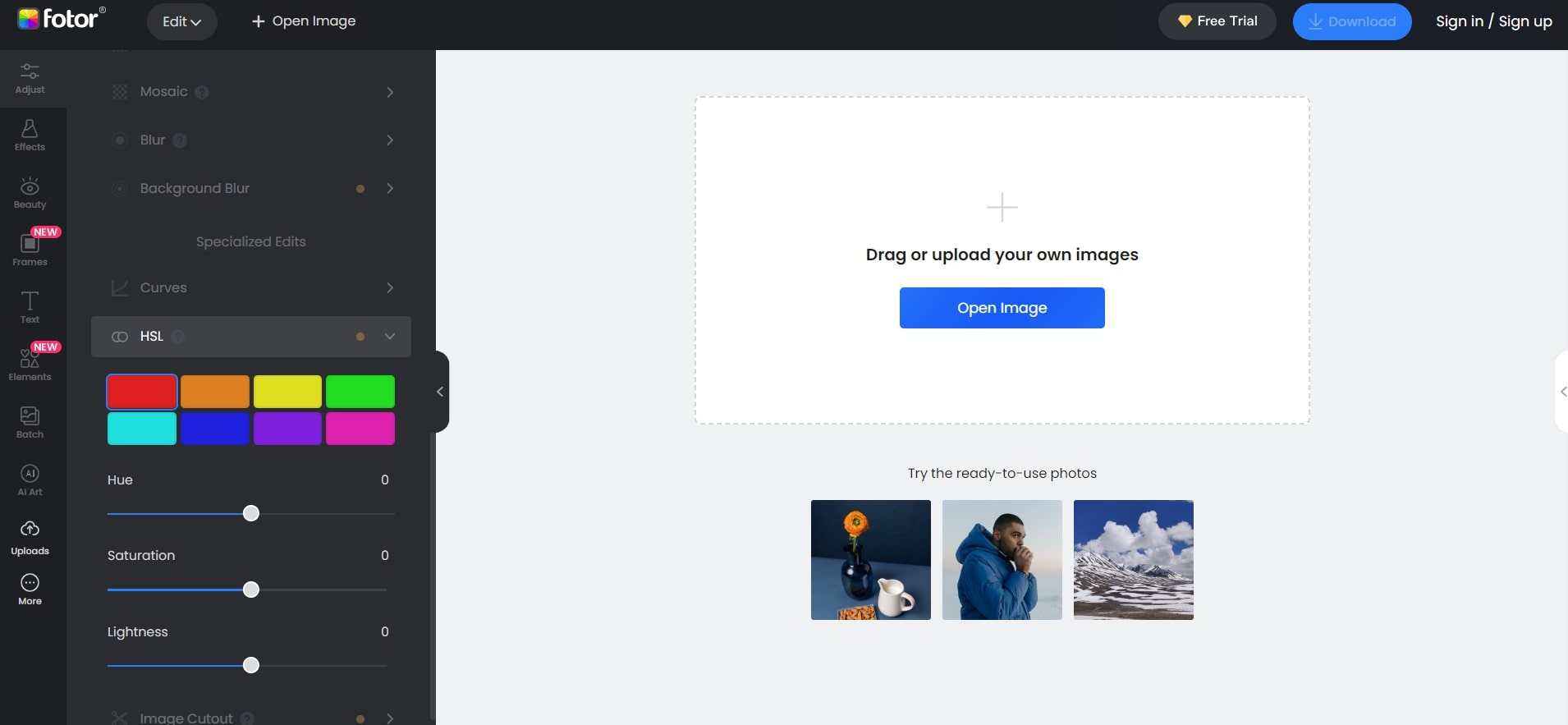Click Sign in / Sign up link

(1493, 21)
